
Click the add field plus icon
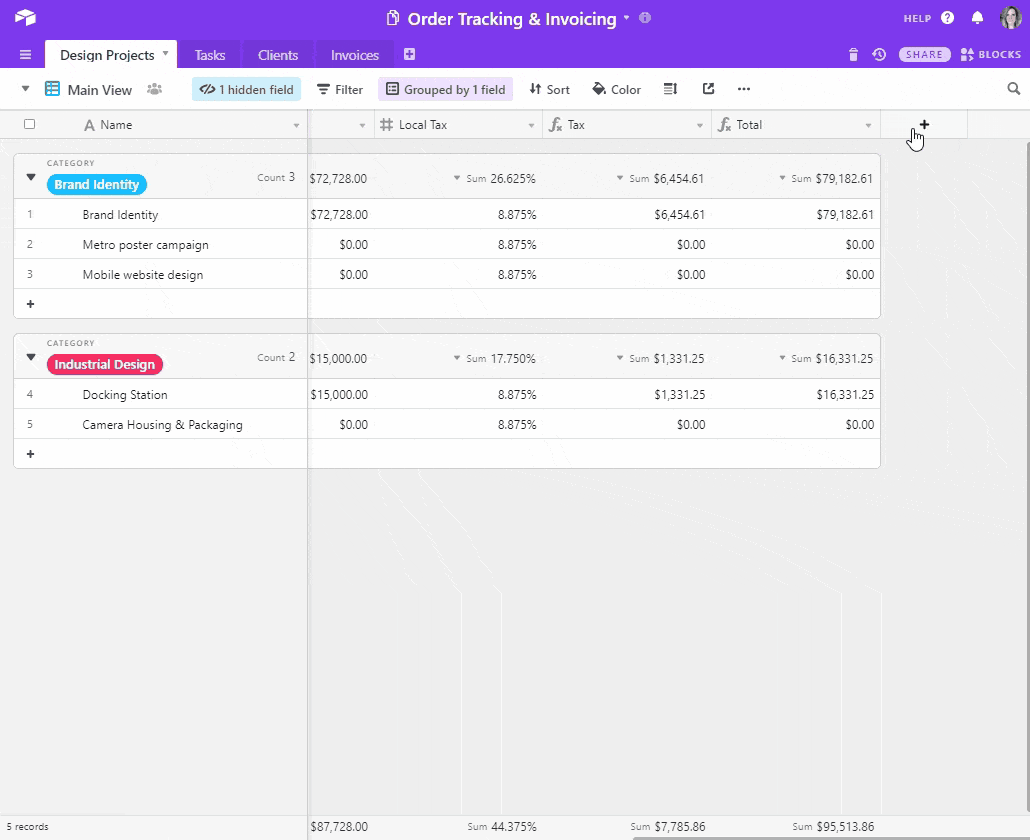pyautogui.click(x=924, y=125)
